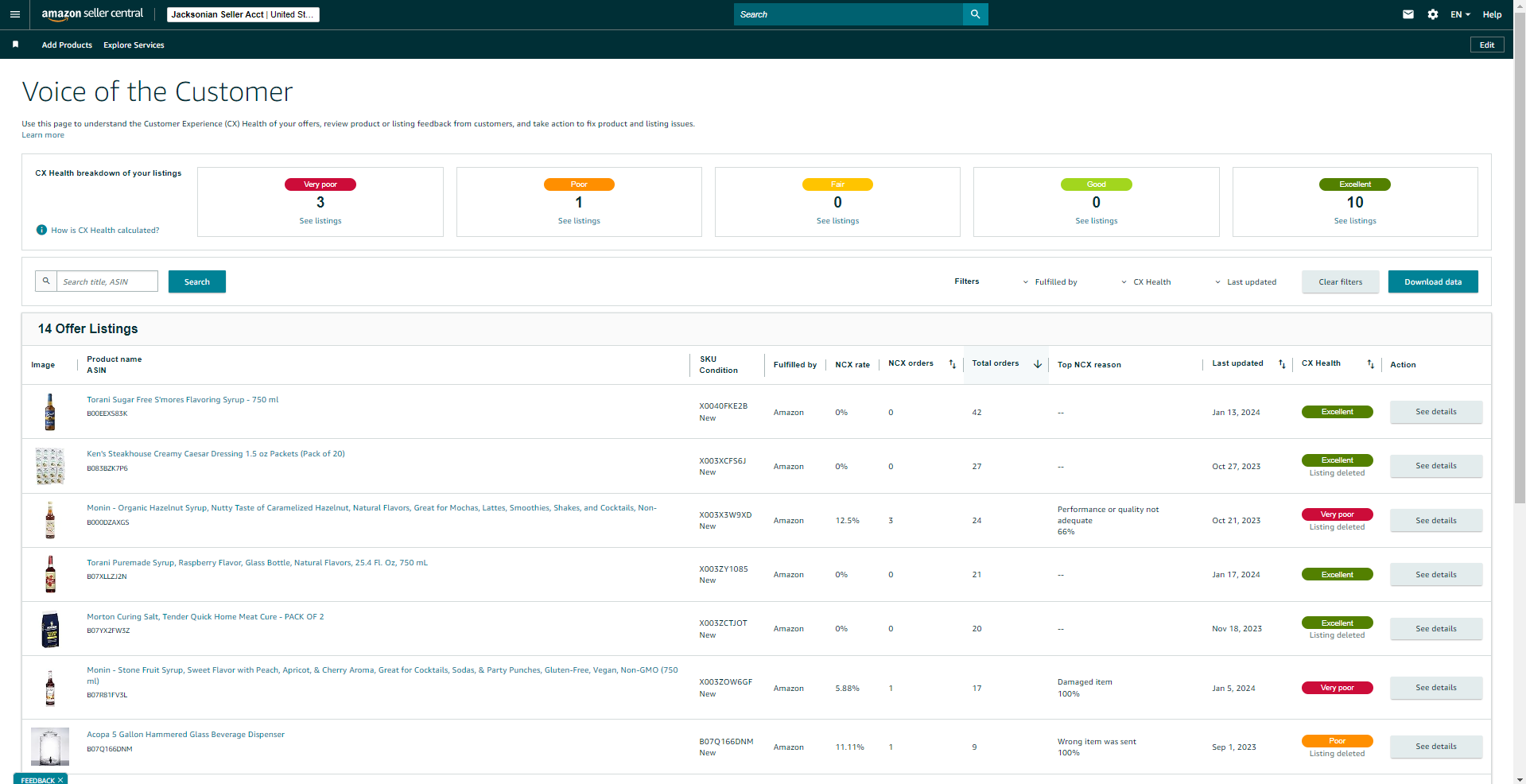See details for Torani Raspberry Syrup
The height and width of the screenshot is (784, 1526).
[x=1436, y=575]
